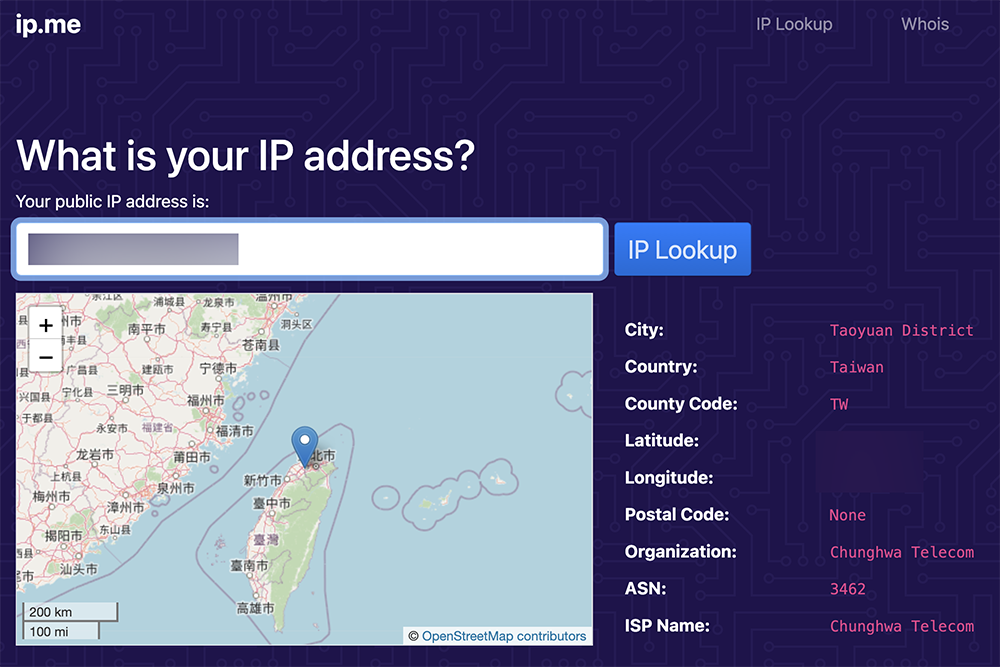Viewport: 1000px width, 667px height.
Task: Follow the OpenStreetMap contributors link
Action: [x=505, y=636]
